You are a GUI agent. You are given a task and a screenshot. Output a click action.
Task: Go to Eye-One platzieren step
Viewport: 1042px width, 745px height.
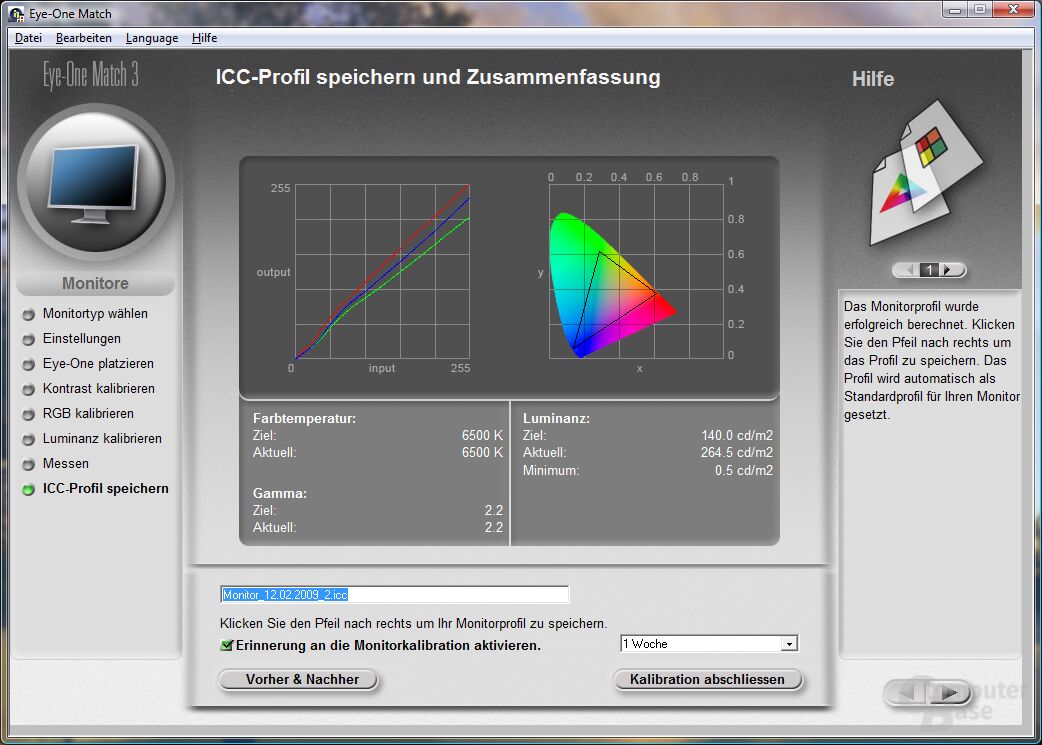[x=98, y=364]
